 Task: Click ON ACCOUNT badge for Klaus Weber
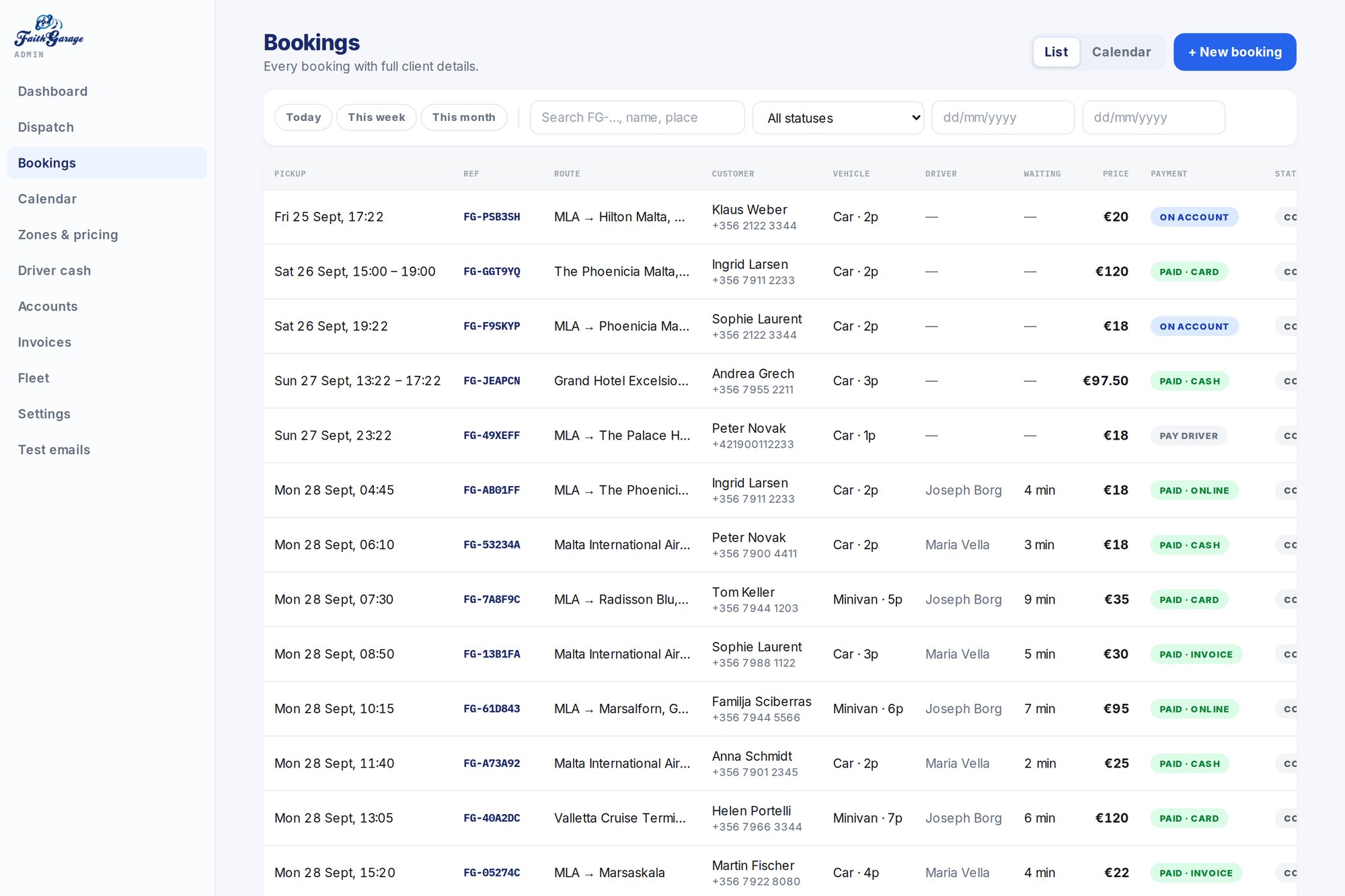(1194, 217)
